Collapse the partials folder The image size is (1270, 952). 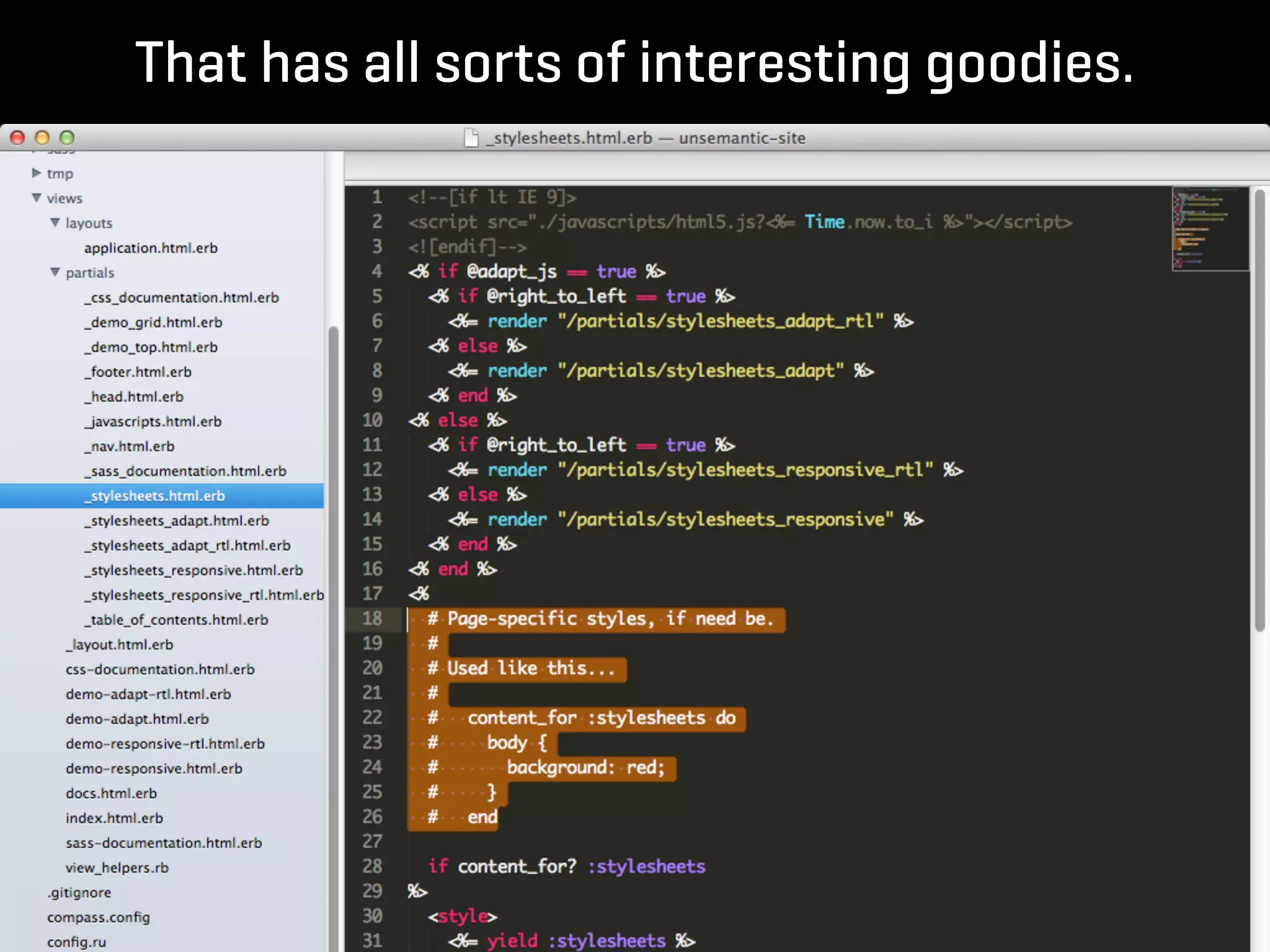(x=55, y=272)
